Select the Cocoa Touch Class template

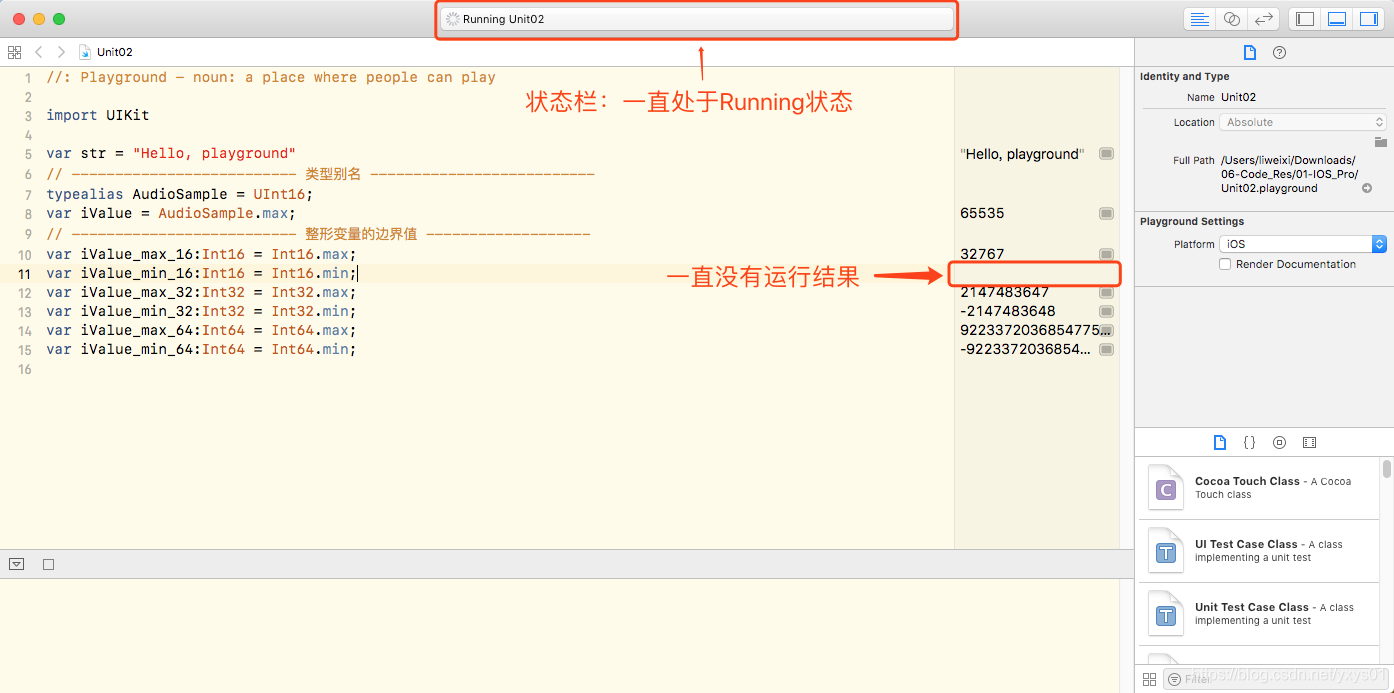1257,488
